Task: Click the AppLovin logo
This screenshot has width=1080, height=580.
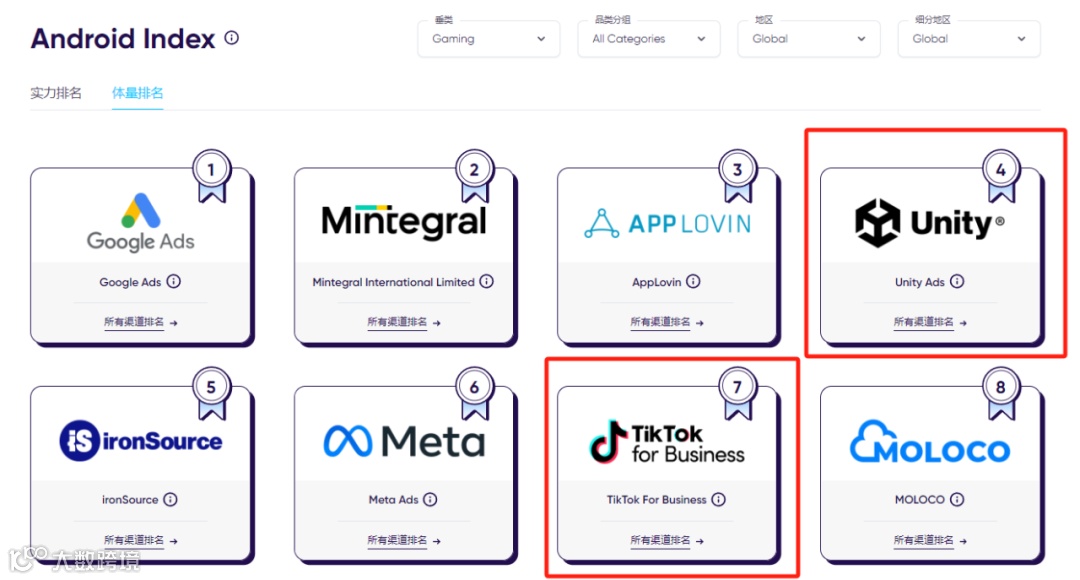Action: click(x=667, y=224)
